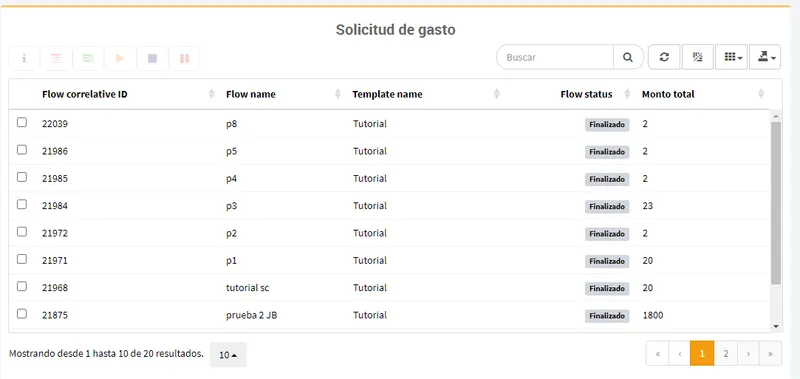Go to previous page with ‹ button
Screen dimensions: 800x379
(680, 353)
